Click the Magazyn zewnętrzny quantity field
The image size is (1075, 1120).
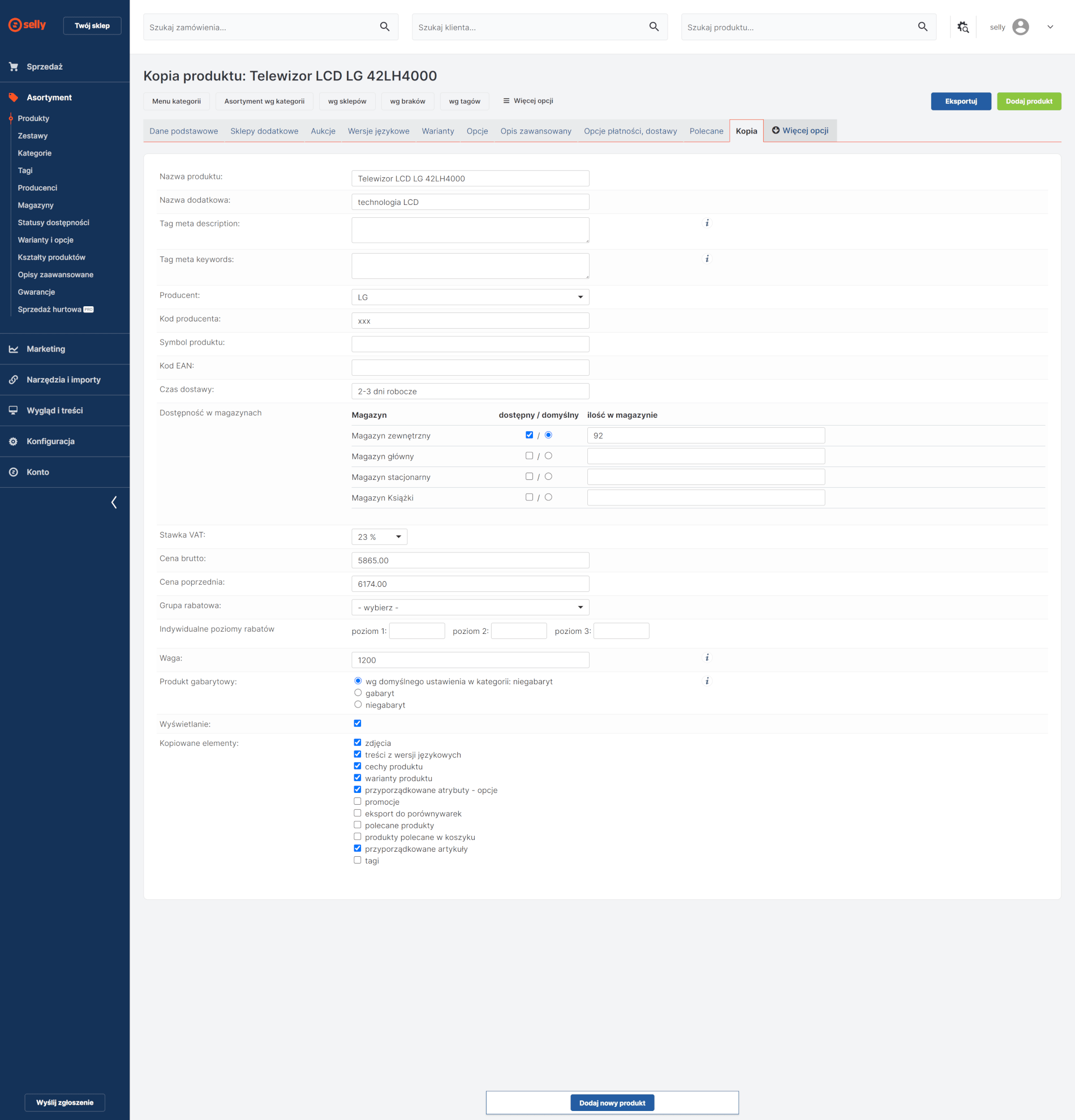tap(706, 435)
